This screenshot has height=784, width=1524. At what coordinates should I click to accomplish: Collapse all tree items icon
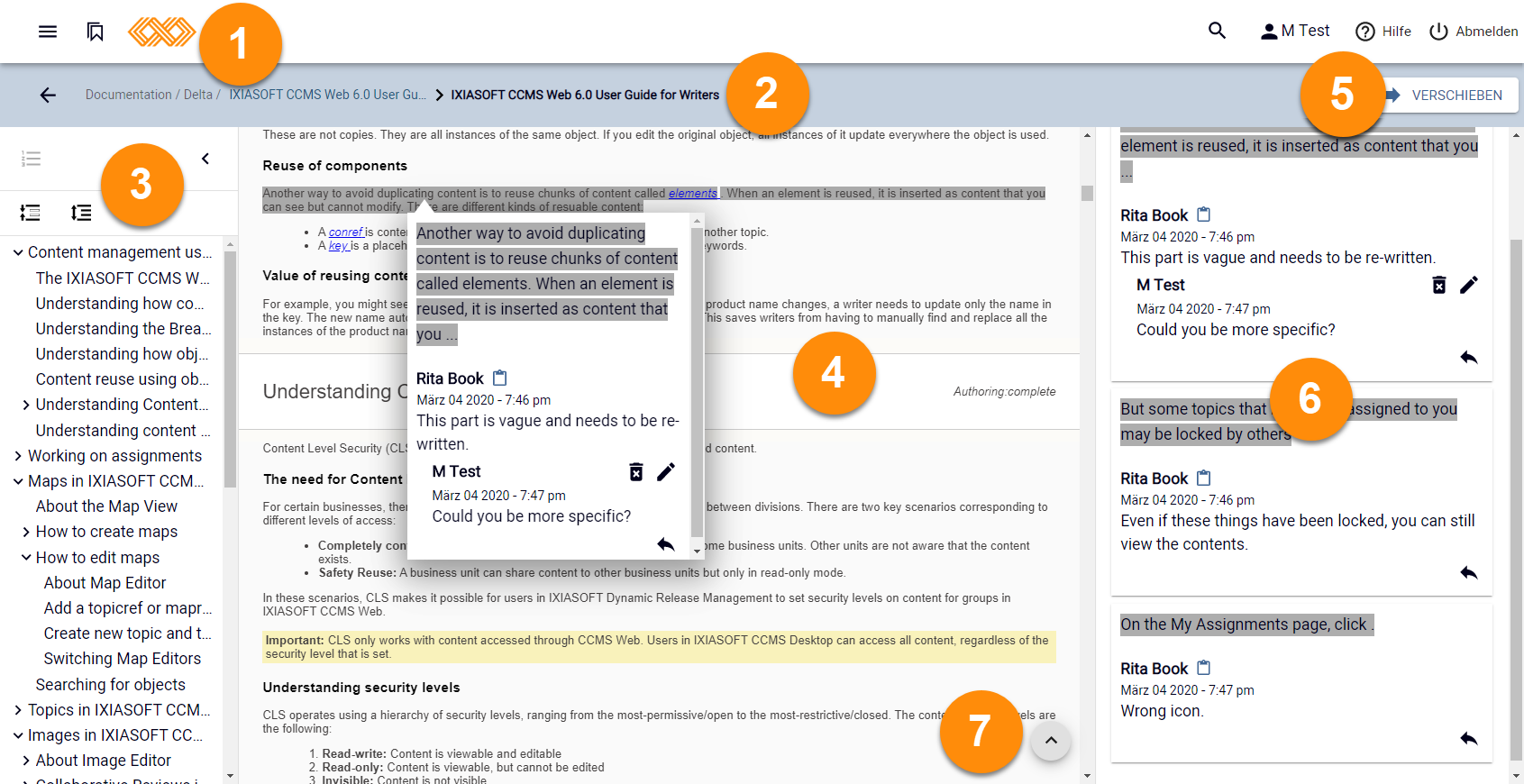[30, 213]
